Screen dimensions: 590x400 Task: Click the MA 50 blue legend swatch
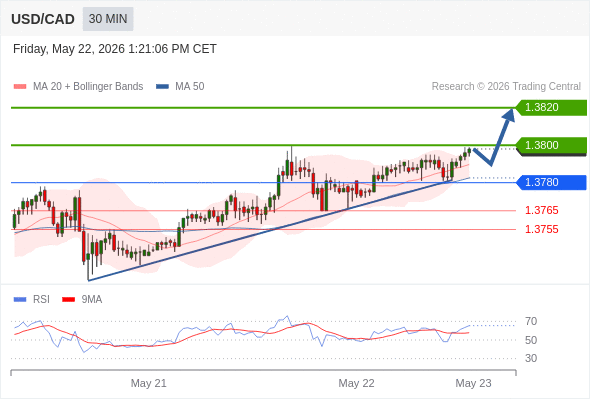162,87
